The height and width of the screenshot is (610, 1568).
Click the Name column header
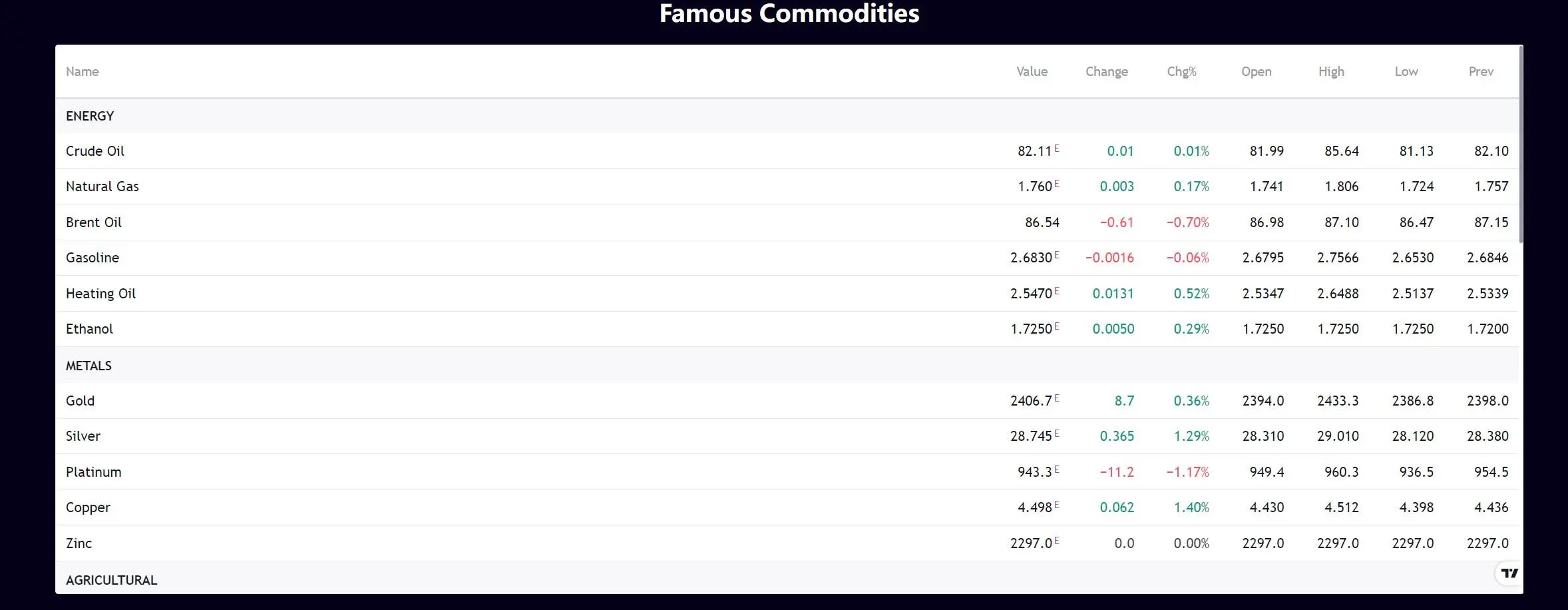pyautogui.click(x=83, y=71)
